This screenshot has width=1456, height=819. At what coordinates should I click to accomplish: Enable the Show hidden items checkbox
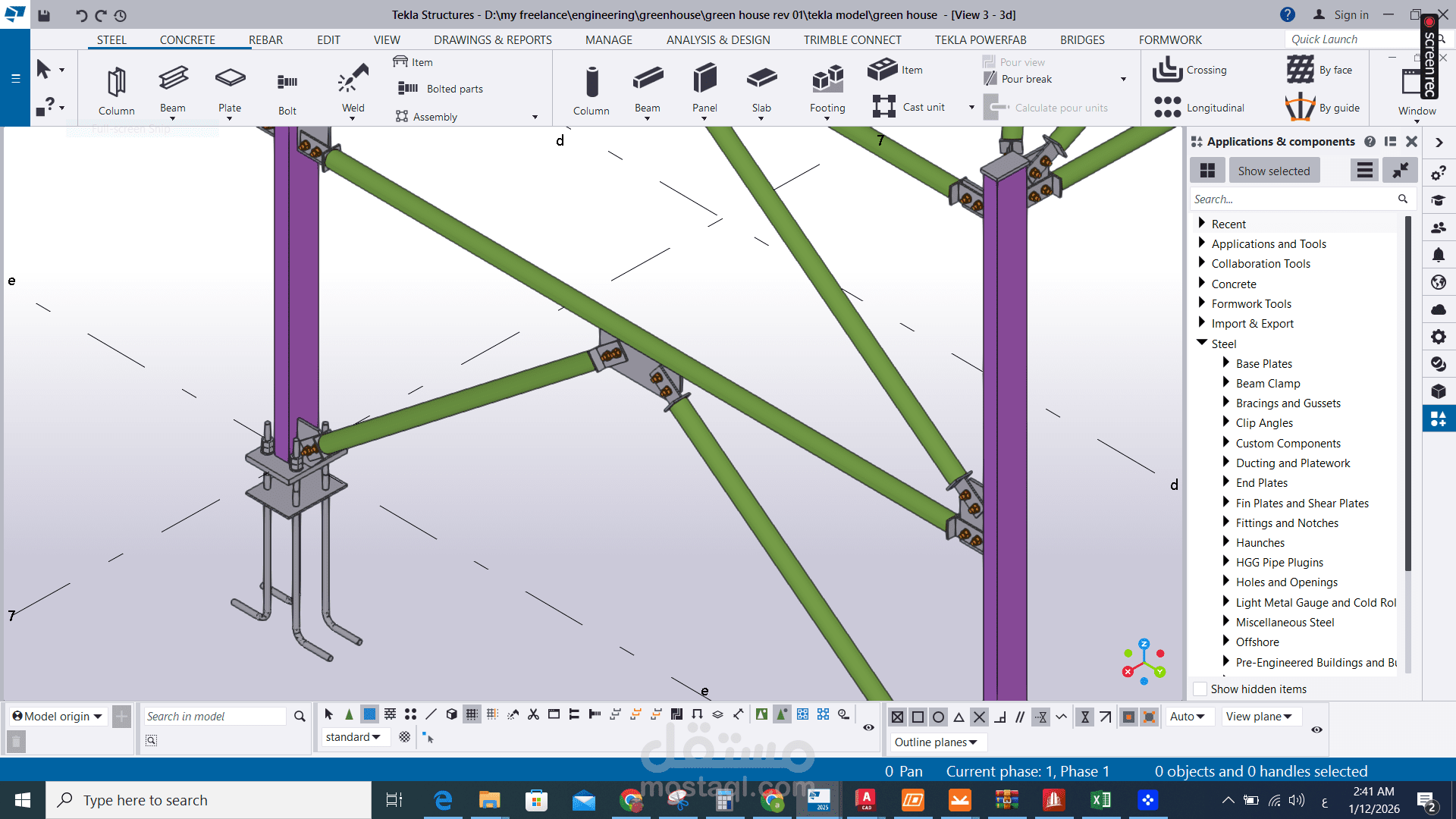click(x=1200, y=689)
